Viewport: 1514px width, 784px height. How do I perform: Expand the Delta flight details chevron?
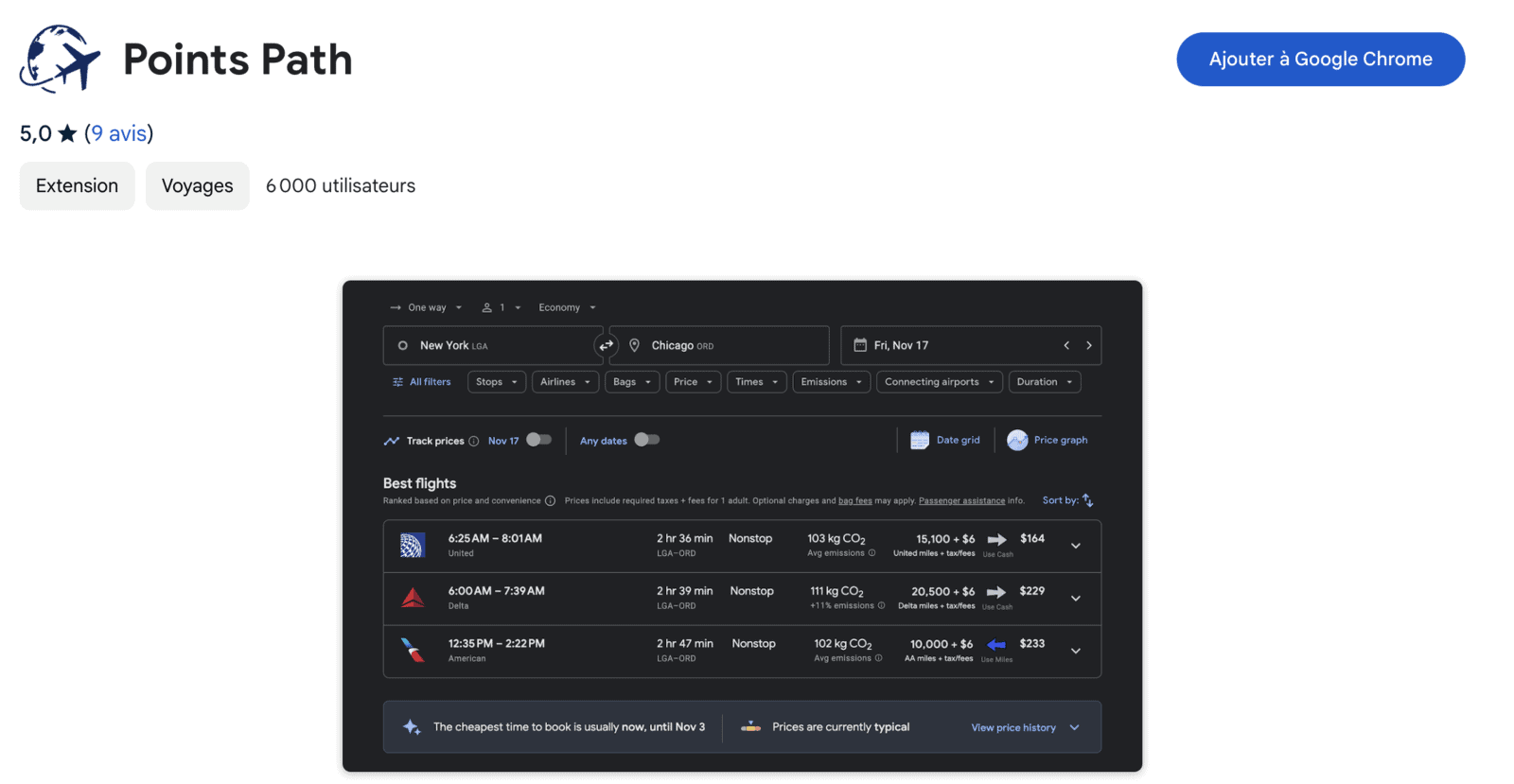click(x=1076, y=599)
